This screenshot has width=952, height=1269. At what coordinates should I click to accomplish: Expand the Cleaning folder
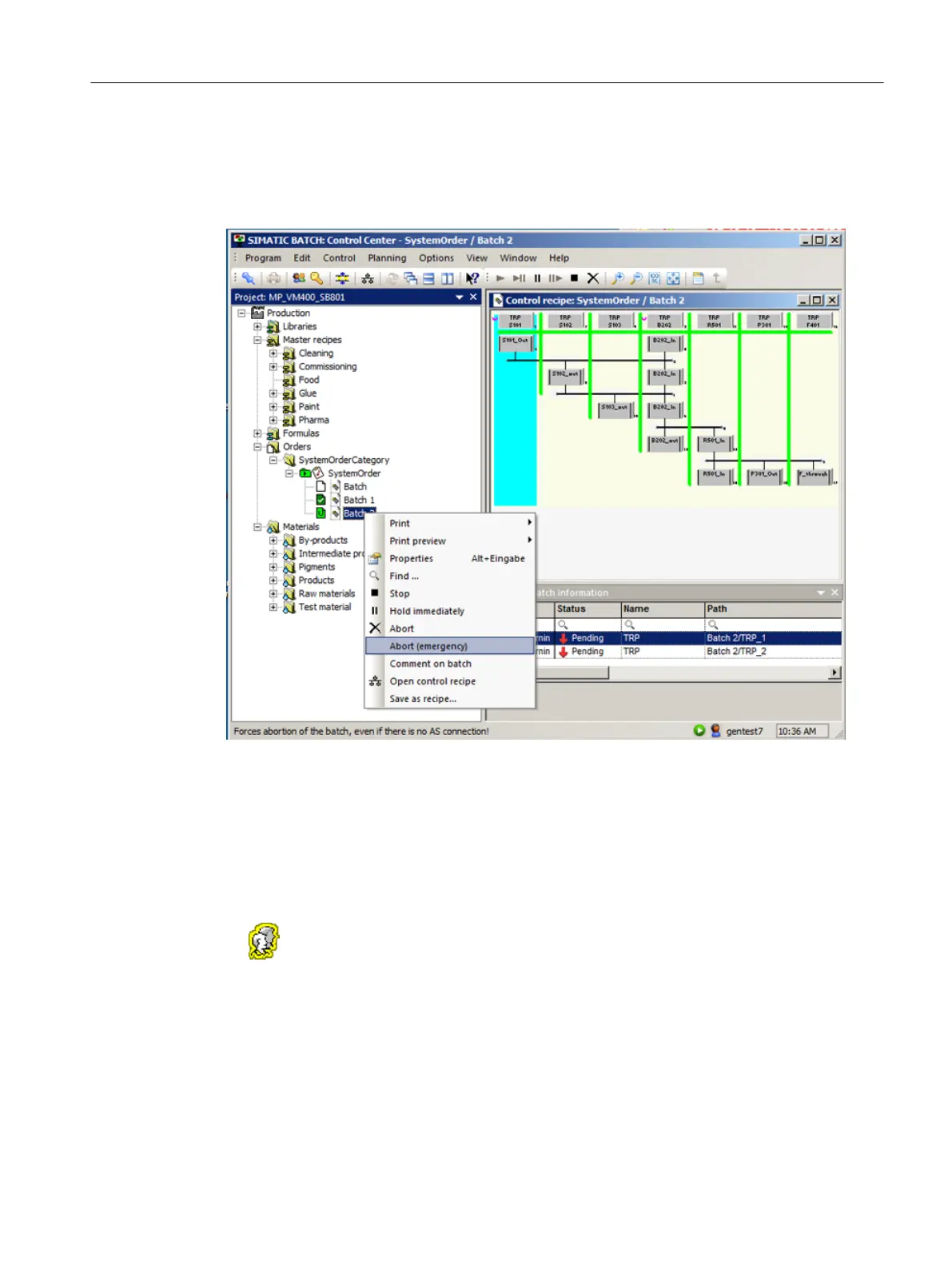273,353
